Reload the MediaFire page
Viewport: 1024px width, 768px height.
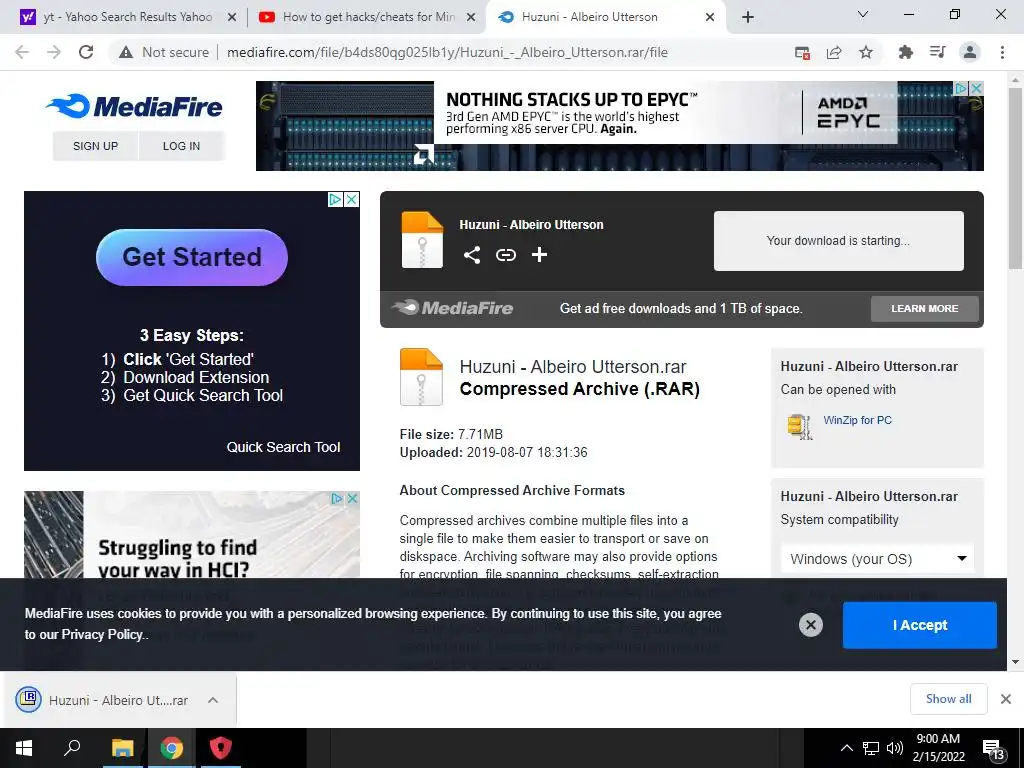tap(86, 52)
